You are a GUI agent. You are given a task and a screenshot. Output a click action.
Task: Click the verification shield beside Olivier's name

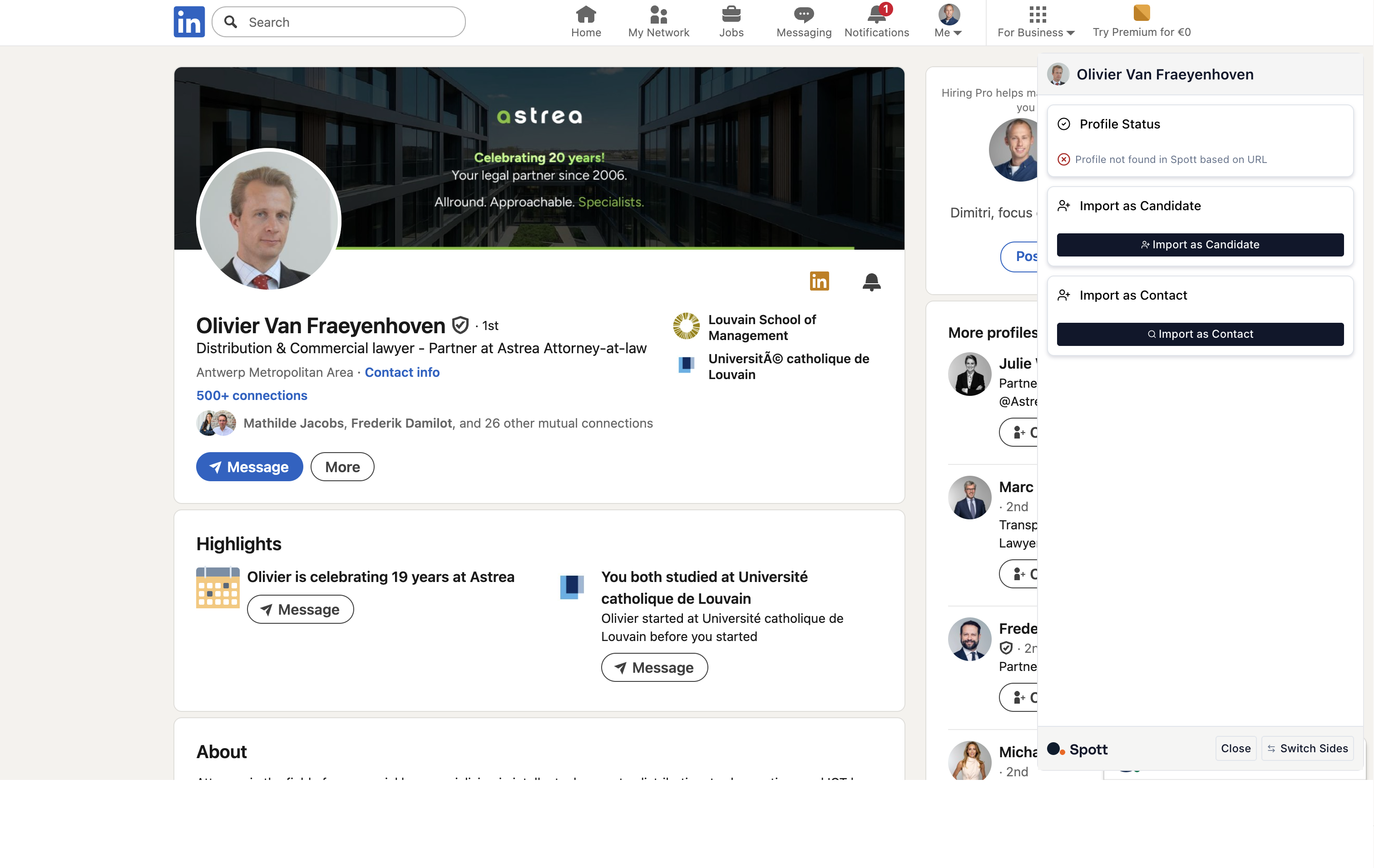(x=460, y=325)
